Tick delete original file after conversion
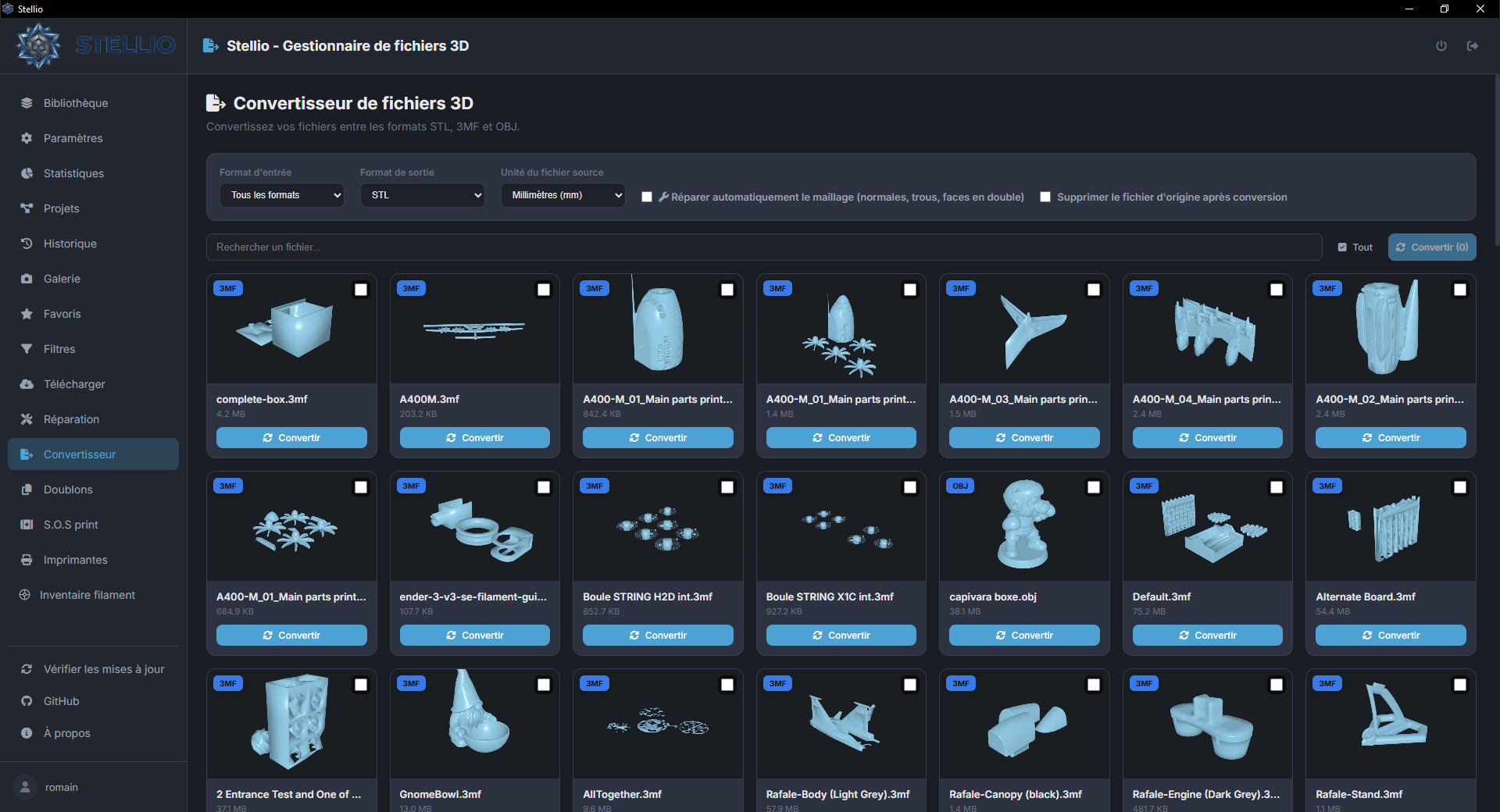1500x812 pixels. (x=1045, y=197)
